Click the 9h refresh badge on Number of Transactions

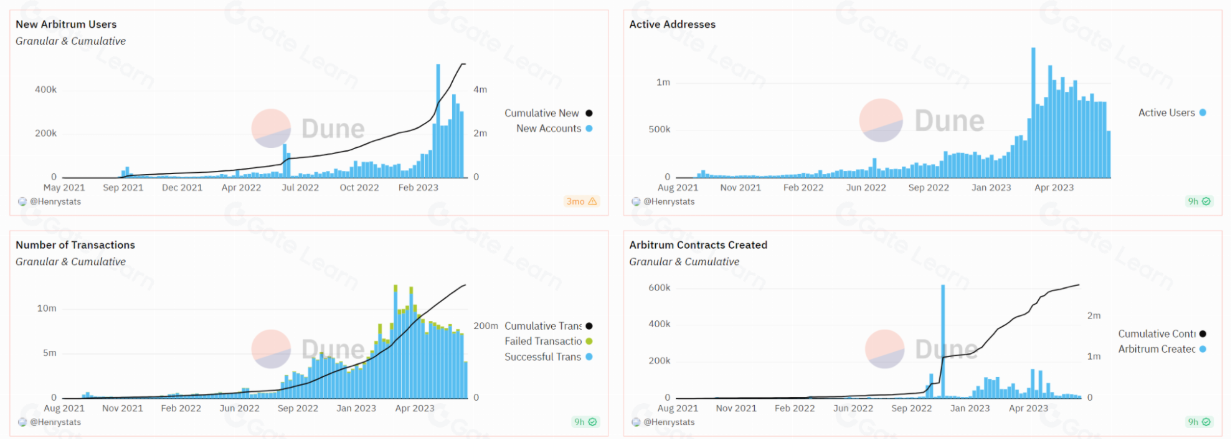[x=583, y=422]
